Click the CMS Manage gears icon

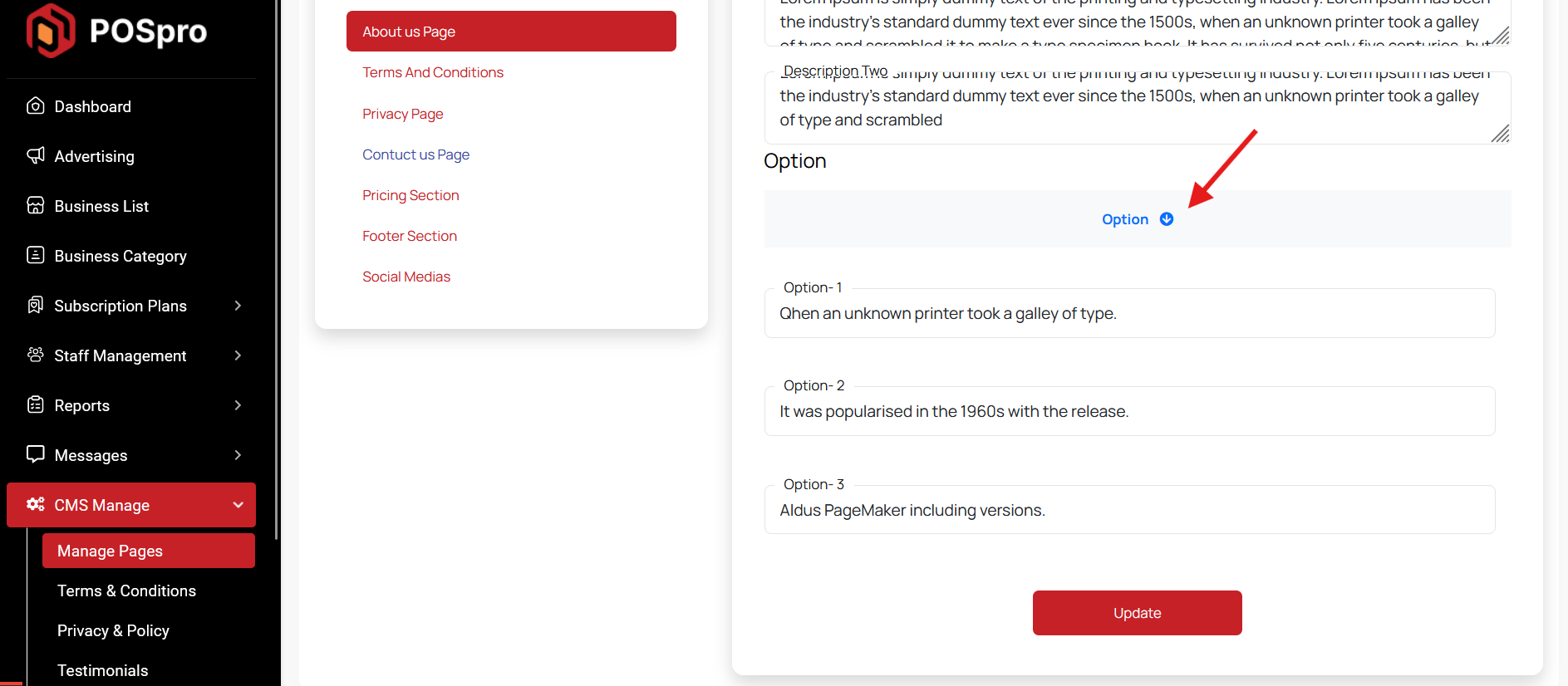35,504
